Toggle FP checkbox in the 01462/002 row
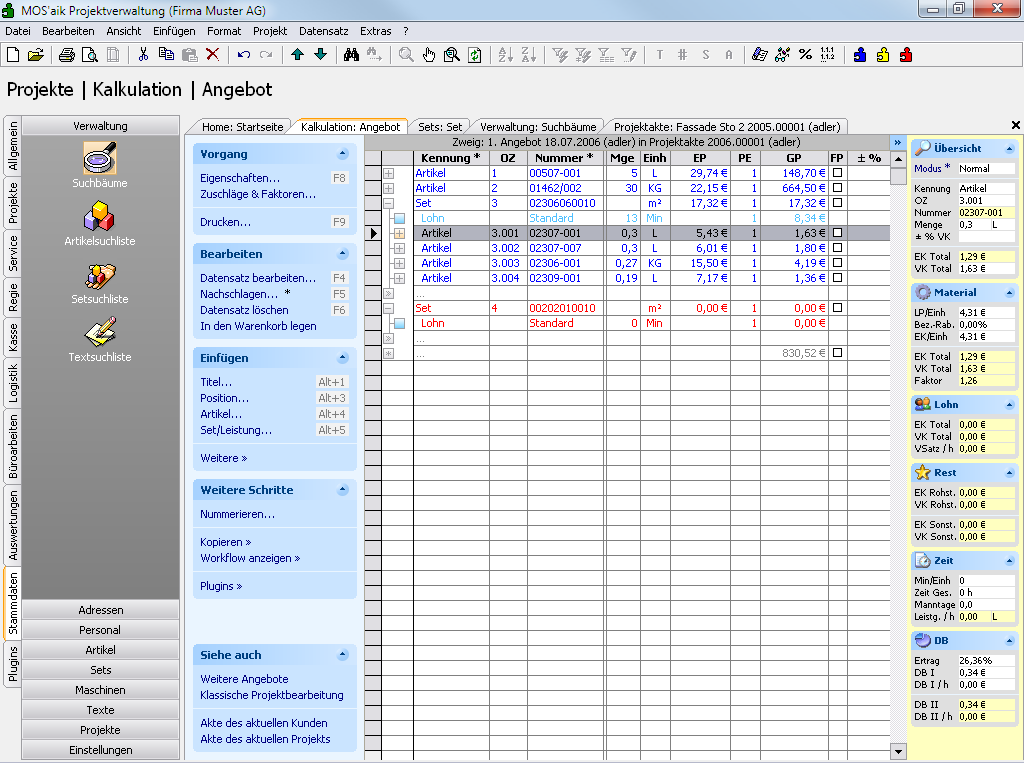Image resolution: width=1024 pixels, height=764 pixels. click(837, 188)
